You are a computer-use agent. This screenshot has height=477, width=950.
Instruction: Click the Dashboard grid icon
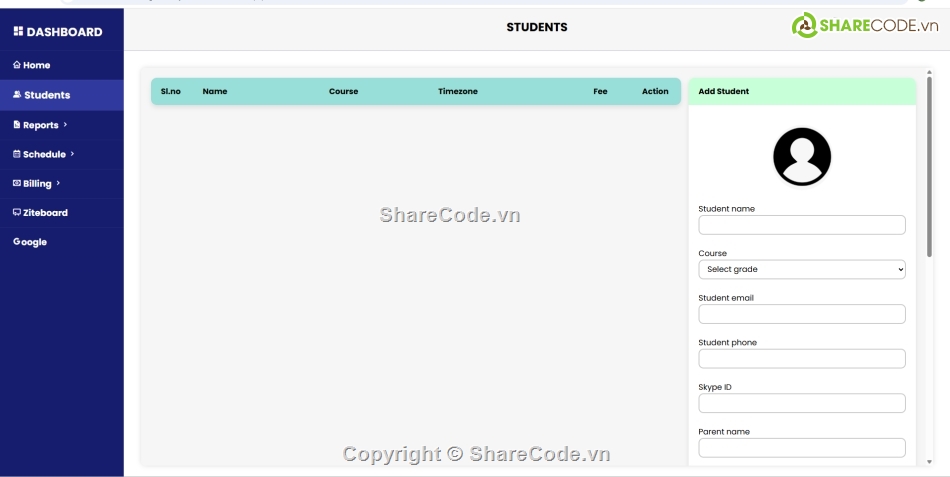click(x=18, y=32)
